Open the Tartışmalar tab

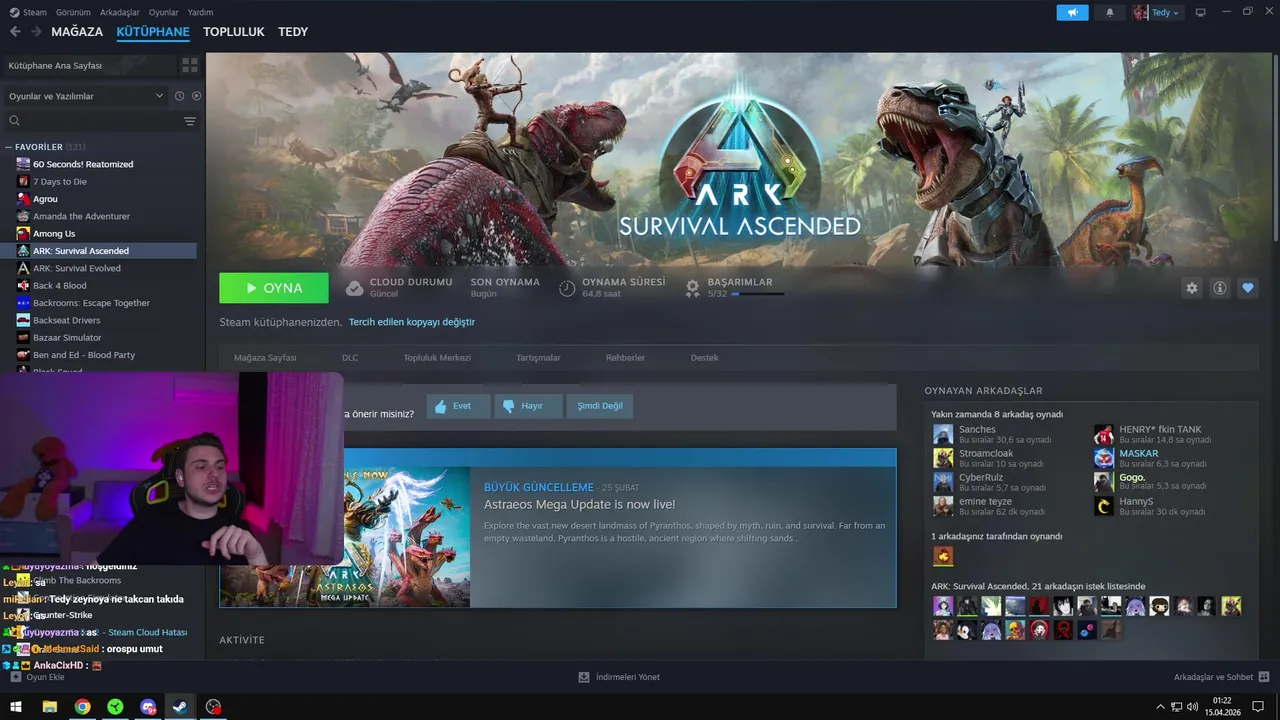tap(538, 357)
